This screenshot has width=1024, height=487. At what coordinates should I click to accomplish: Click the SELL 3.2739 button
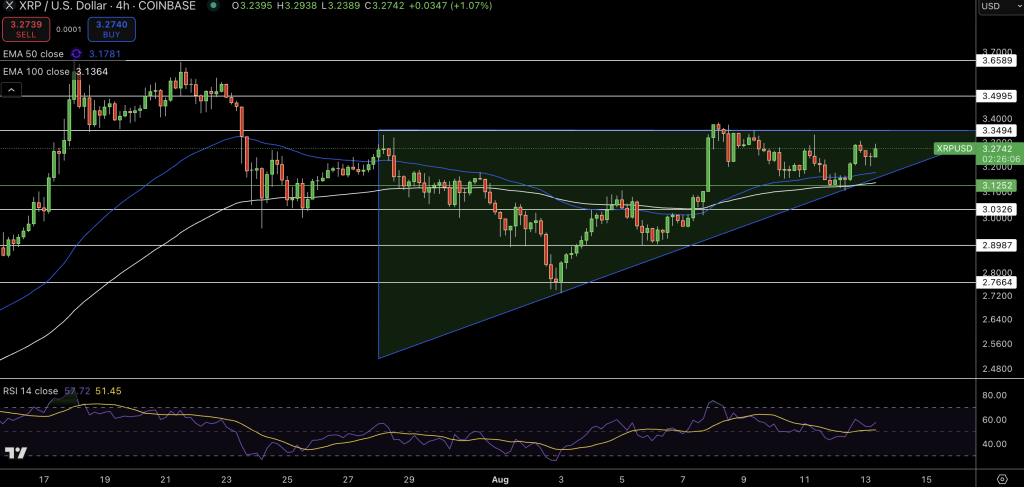(x=25, y=29)
